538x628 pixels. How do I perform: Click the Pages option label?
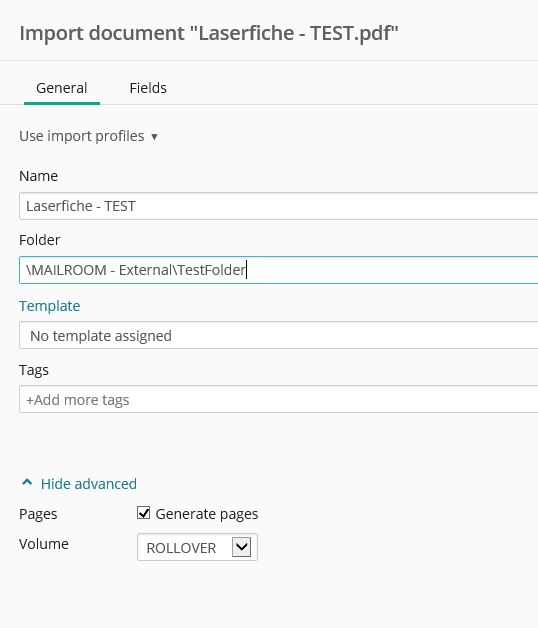[x=38, y=514]
